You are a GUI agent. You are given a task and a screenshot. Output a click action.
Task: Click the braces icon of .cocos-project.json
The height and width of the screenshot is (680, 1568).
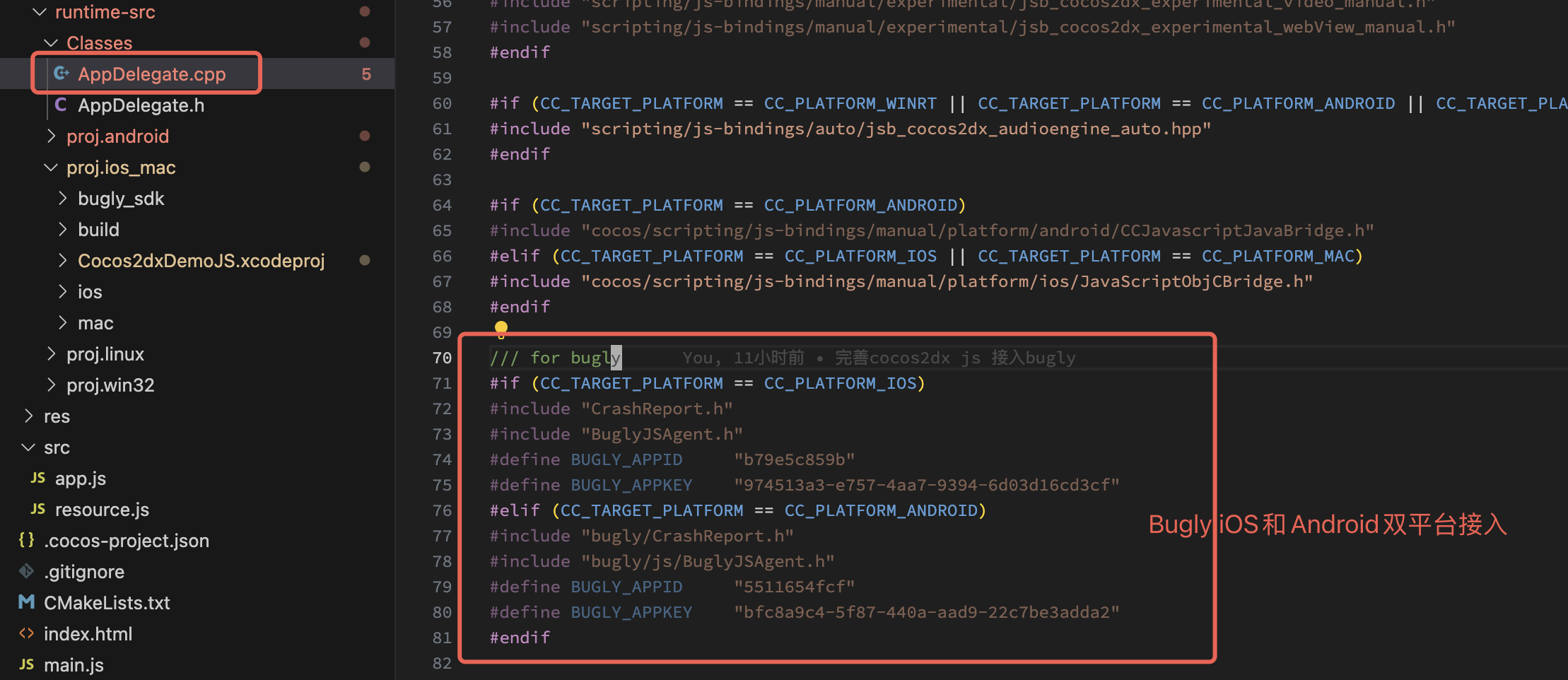(x=27, y=540)
